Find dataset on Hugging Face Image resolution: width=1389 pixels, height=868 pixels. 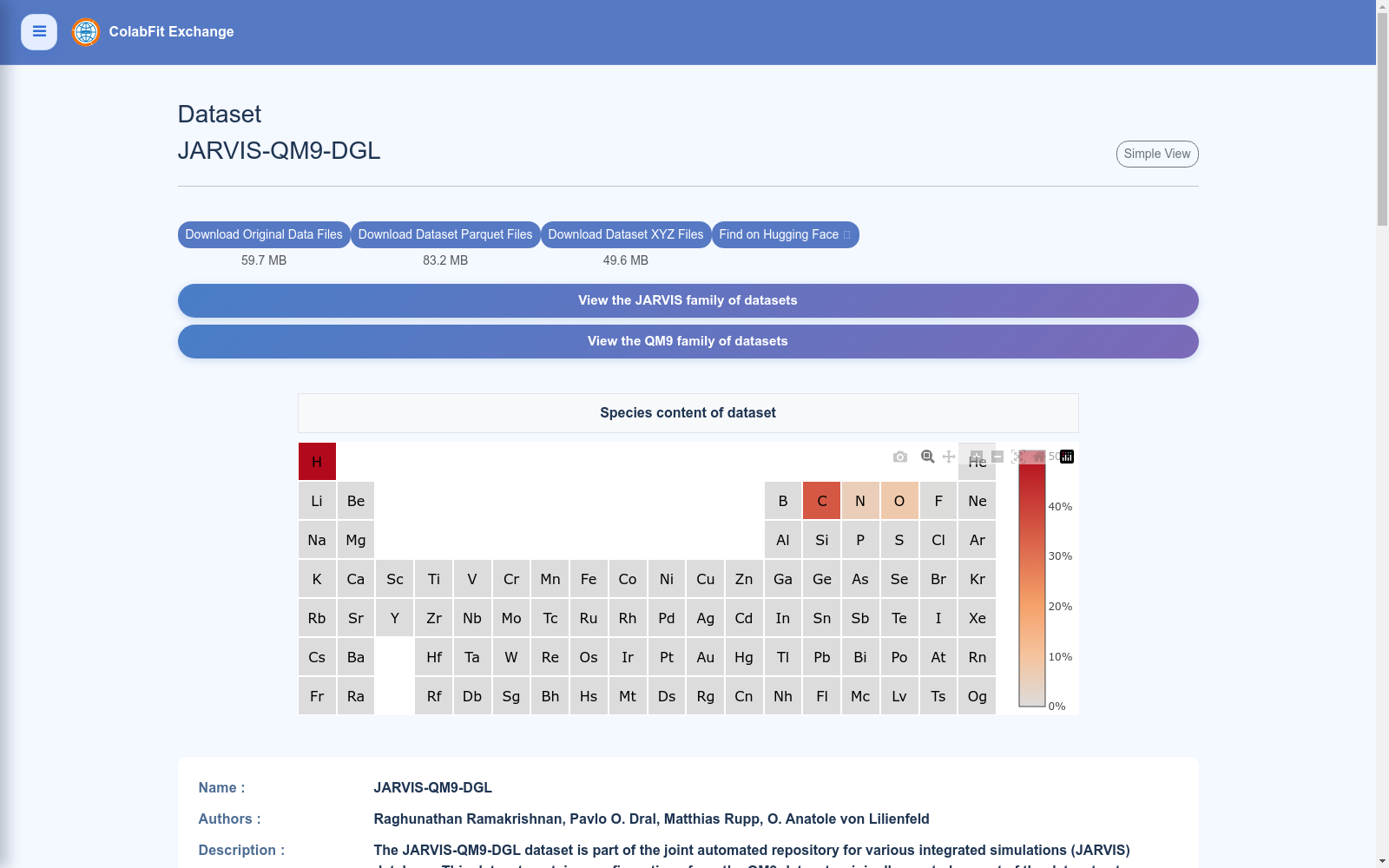[786, 235]
